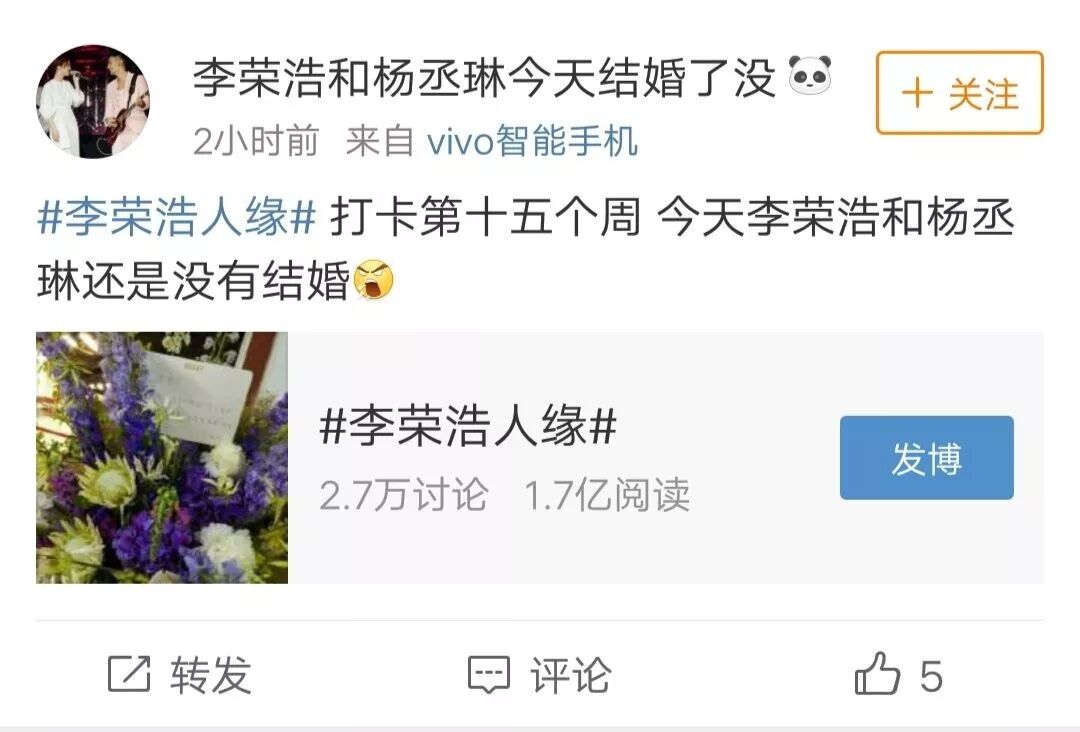This screenshot has height=732, width=1080.
Task: Open the user's round profile avatar
Action: click(93, 102)
